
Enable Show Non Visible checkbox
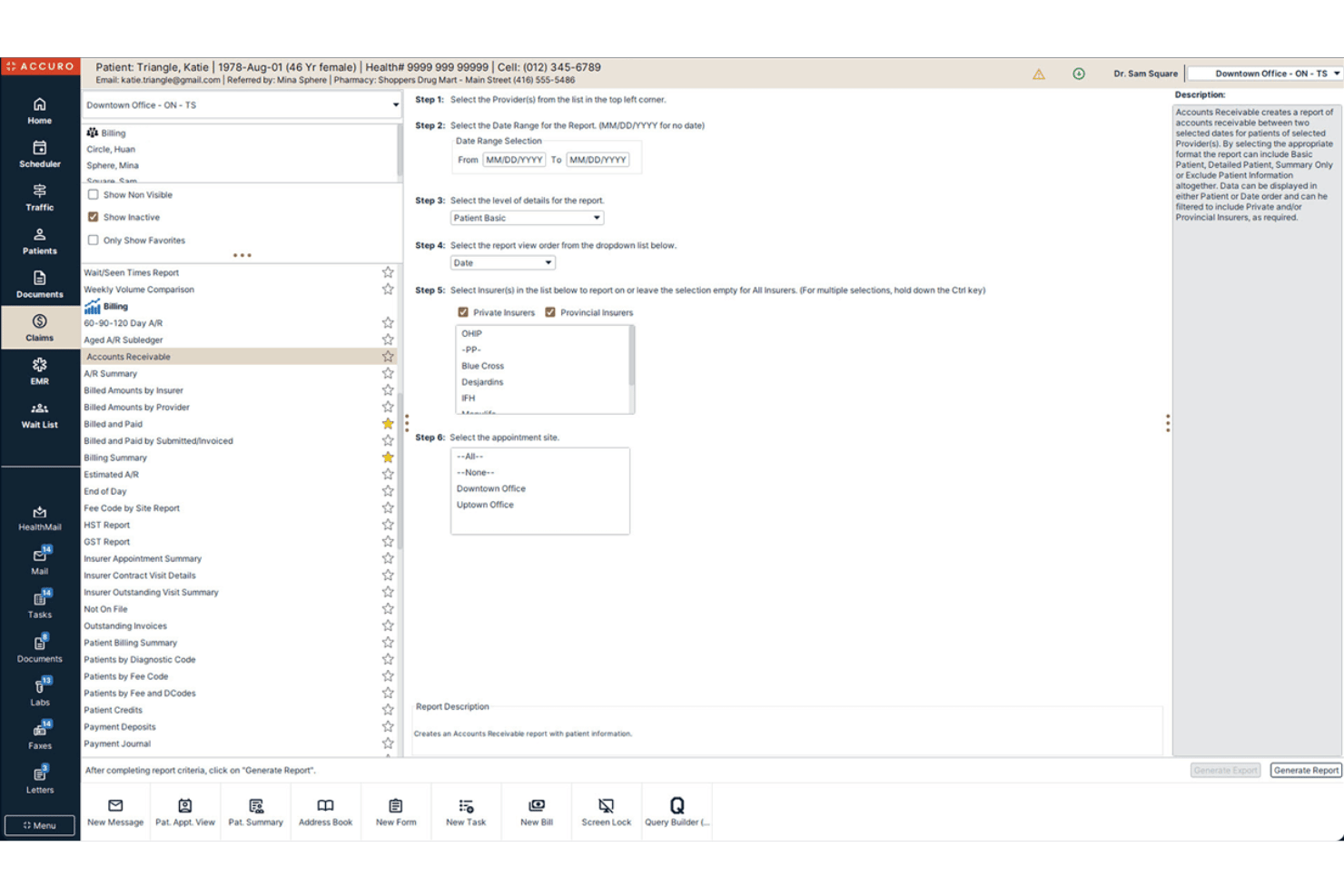93,194
